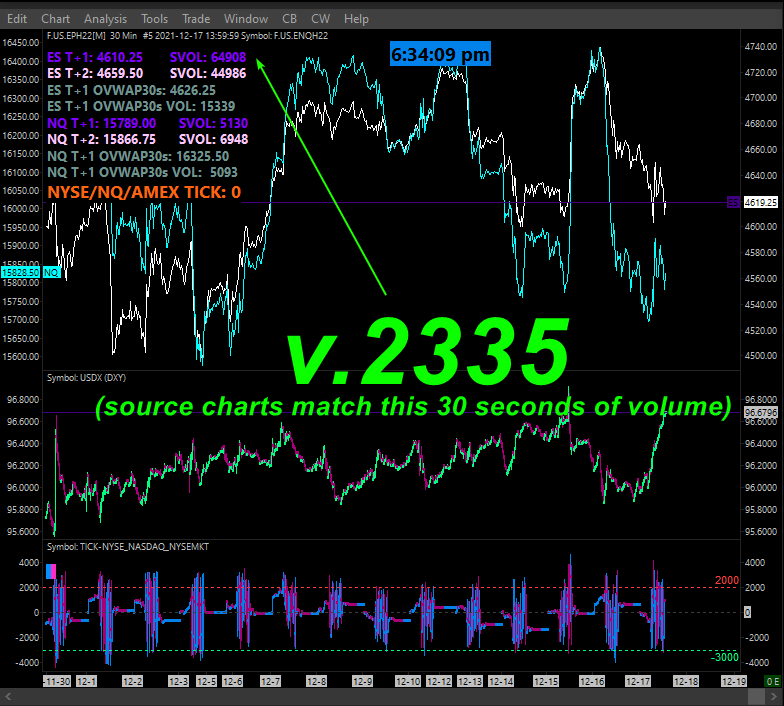Click the SVOL: 64908 value
The image size is (784, 706).
[x=208, y=57]
